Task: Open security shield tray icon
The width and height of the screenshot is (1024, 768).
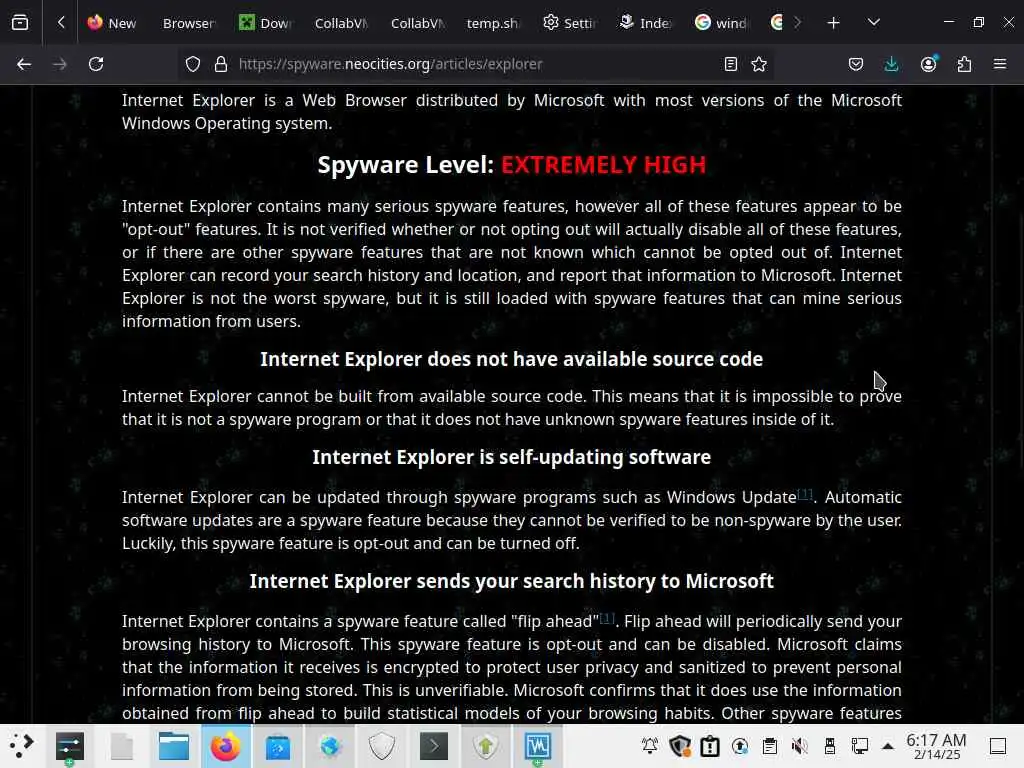Action: (x=680, y=746)
